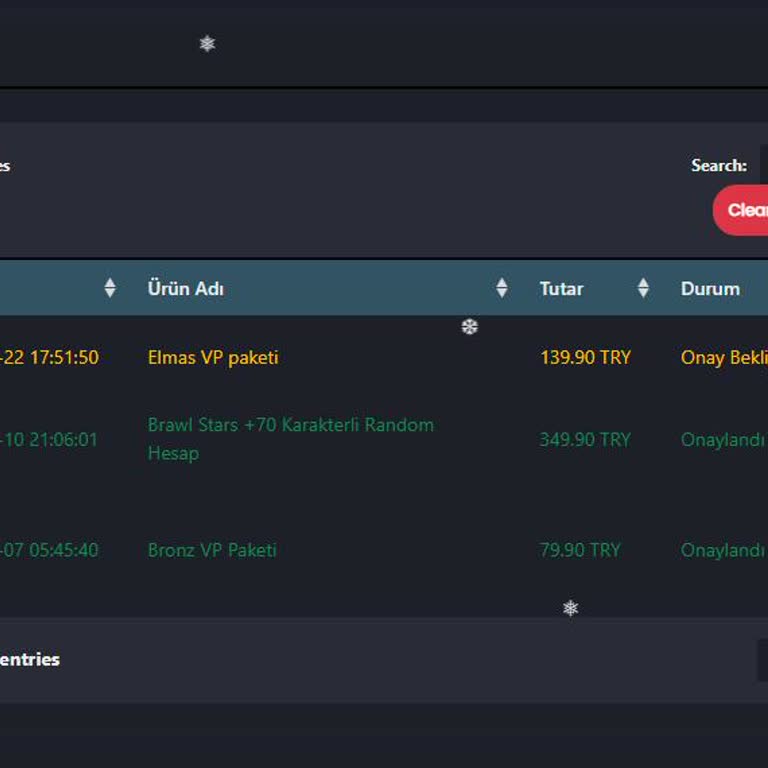Viewport: 768px width, 768px height.
Task: Click the Ürün Adı column header
Action: tap(186, 288)
